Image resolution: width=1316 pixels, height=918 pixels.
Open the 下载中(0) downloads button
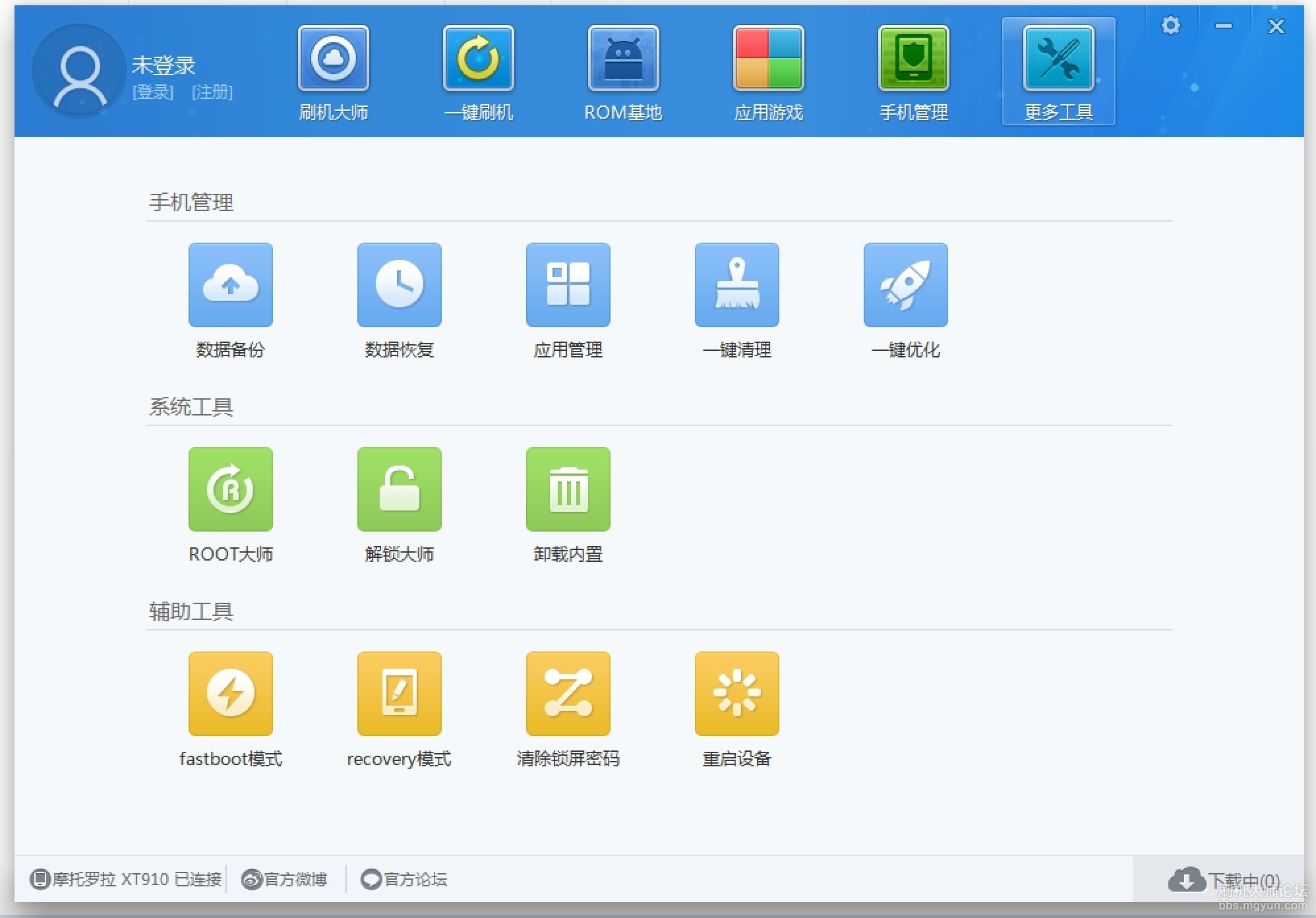pos(1225,880)
